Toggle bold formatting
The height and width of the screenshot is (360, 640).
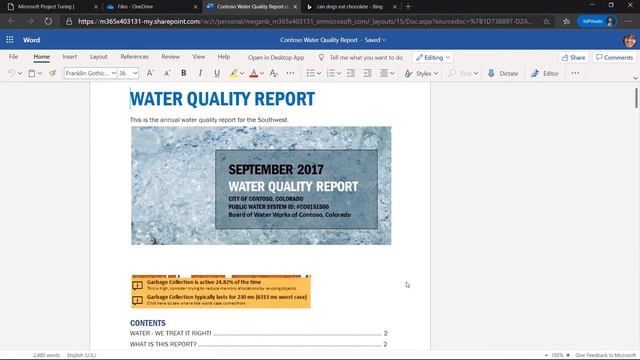point(184,73)
